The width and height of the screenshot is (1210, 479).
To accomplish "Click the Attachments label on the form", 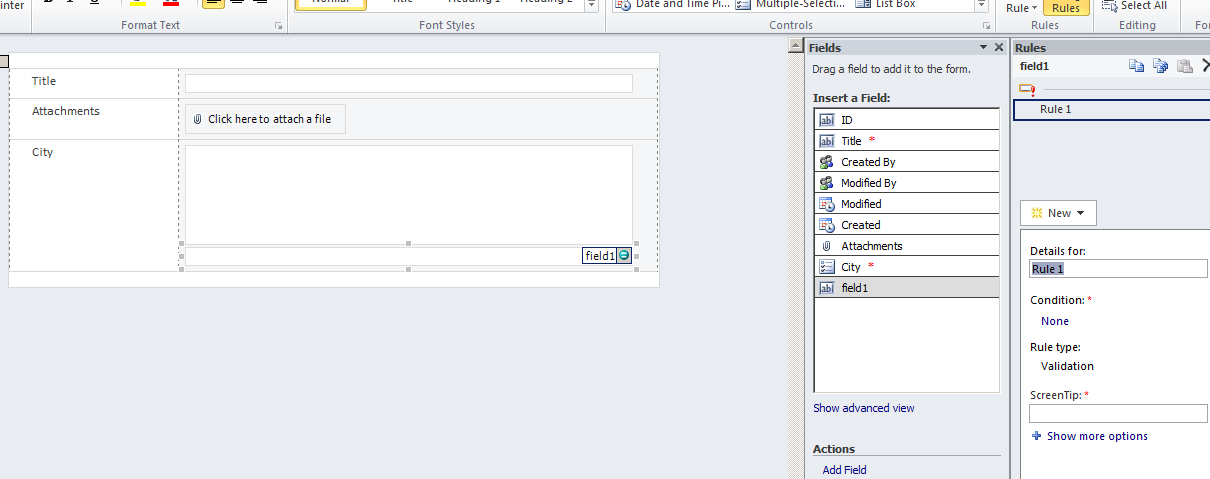I will tap(66, 111).
